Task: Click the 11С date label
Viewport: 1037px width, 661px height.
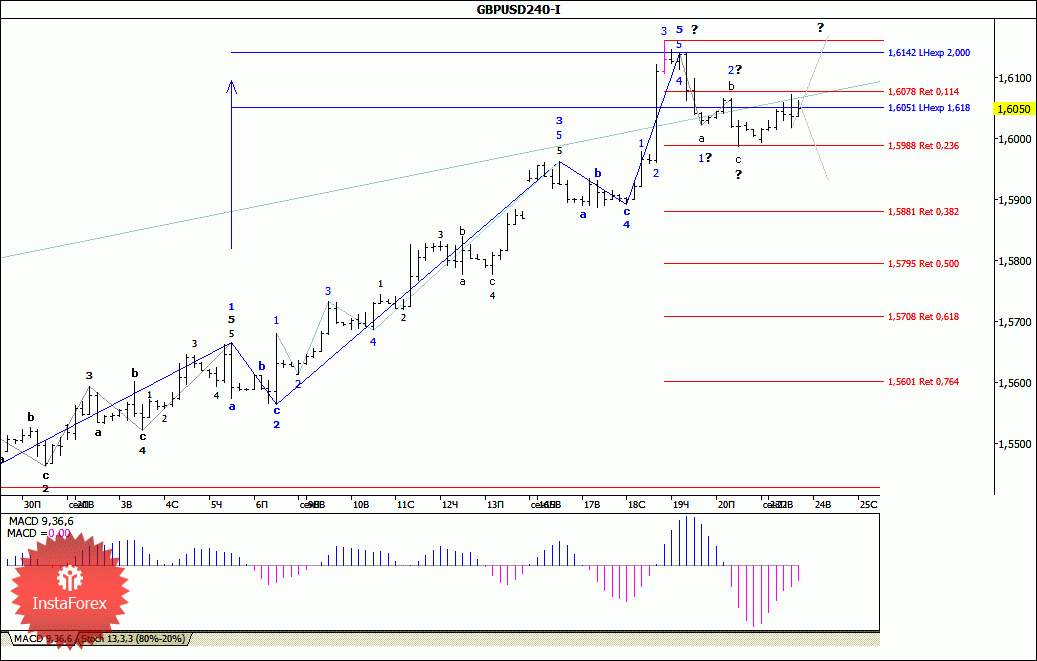Action: [x=405, y=505]
